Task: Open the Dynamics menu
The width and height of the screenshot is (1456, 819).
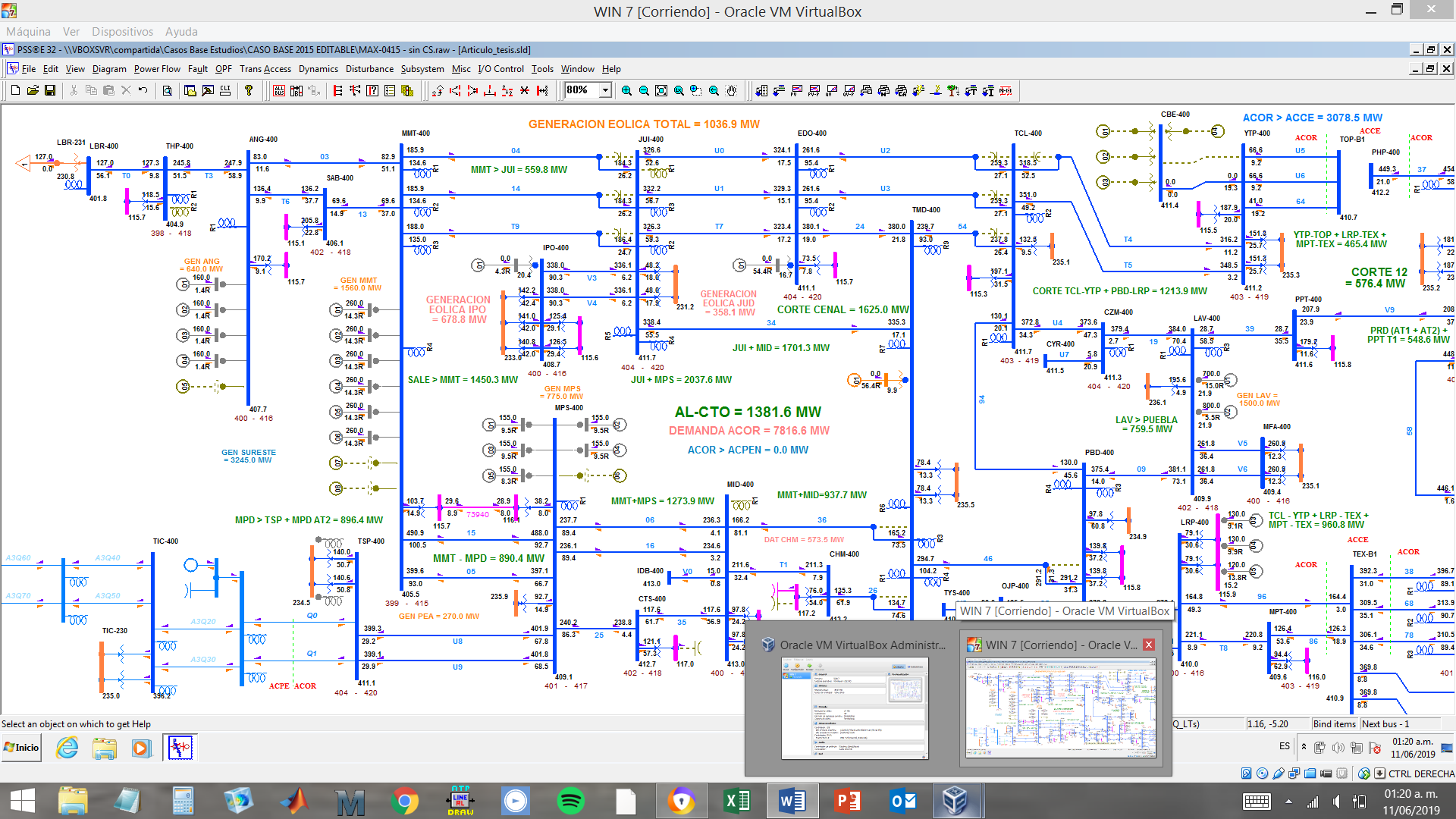Action: coord(318,69)
